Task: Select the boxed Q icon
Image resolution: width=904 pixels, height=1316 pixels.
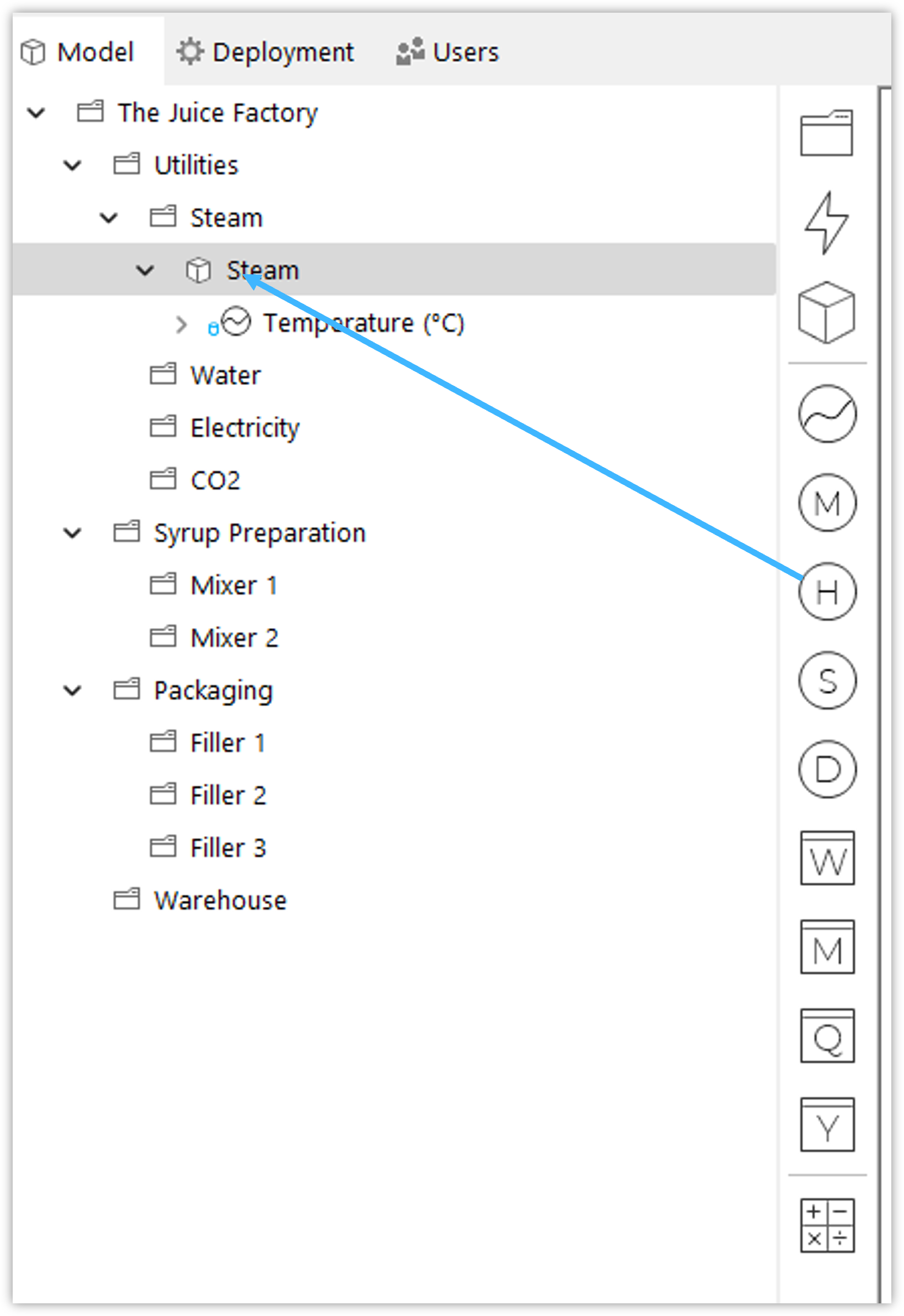Action: click(x=827, y=1036)
